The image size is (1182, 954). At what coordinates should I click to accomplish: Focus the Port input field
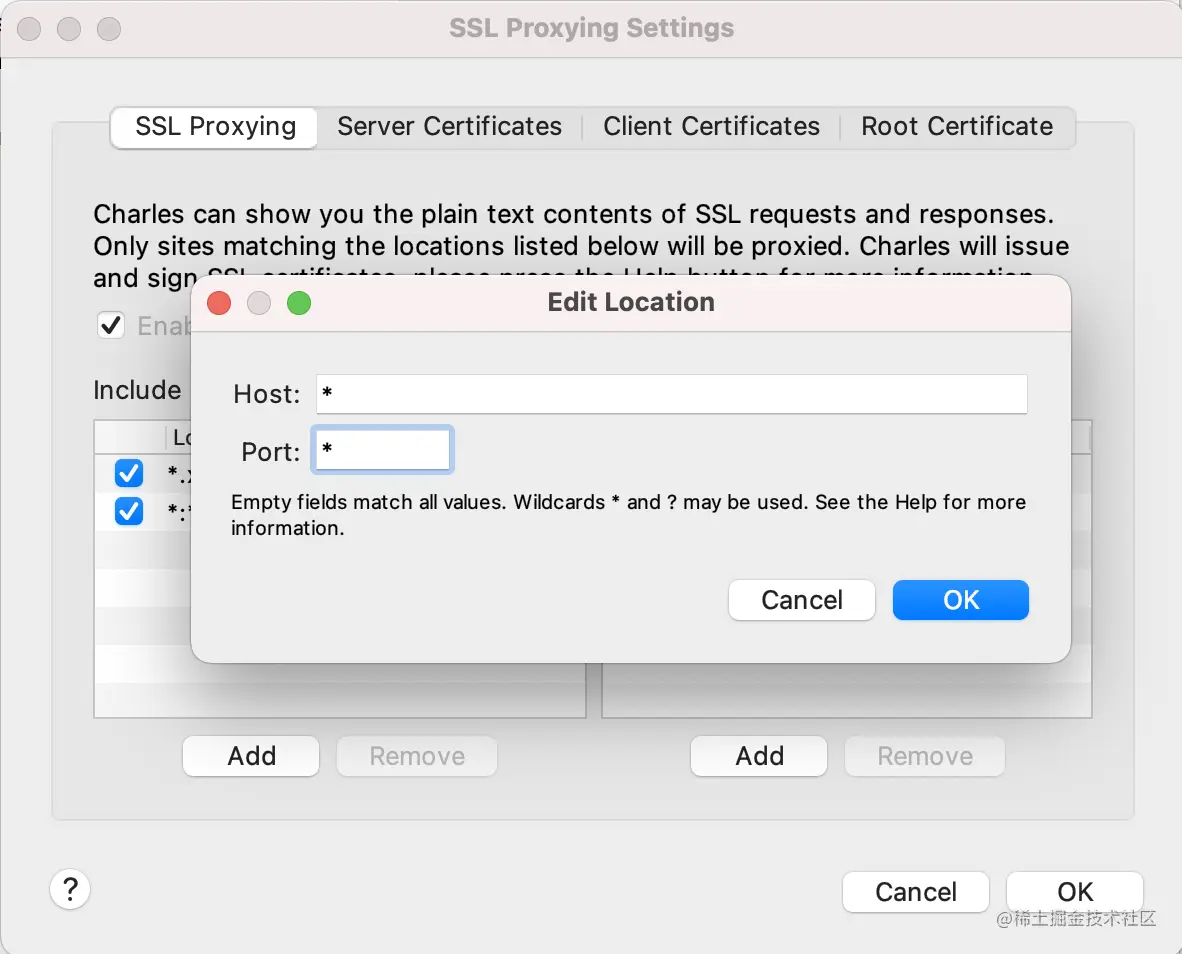coord(382,451)
